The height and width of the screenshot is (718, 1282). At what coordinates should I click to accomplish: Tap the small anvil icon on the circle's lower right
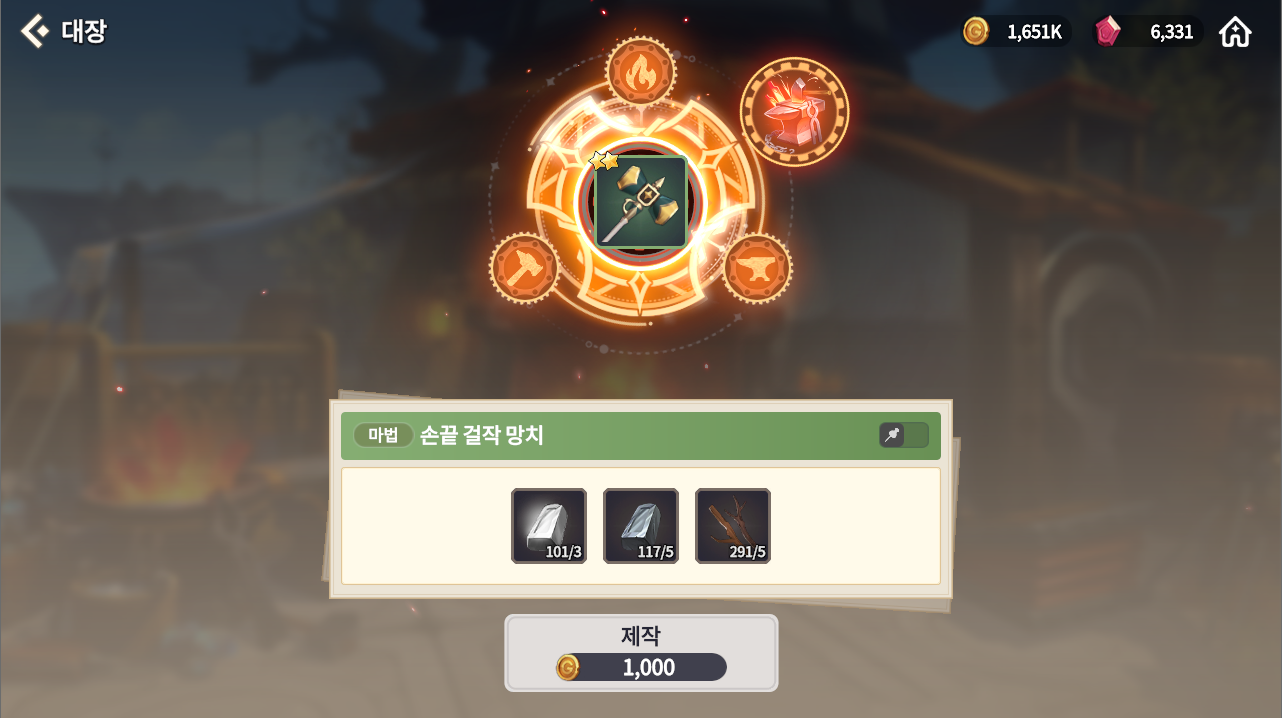(757, 268)
